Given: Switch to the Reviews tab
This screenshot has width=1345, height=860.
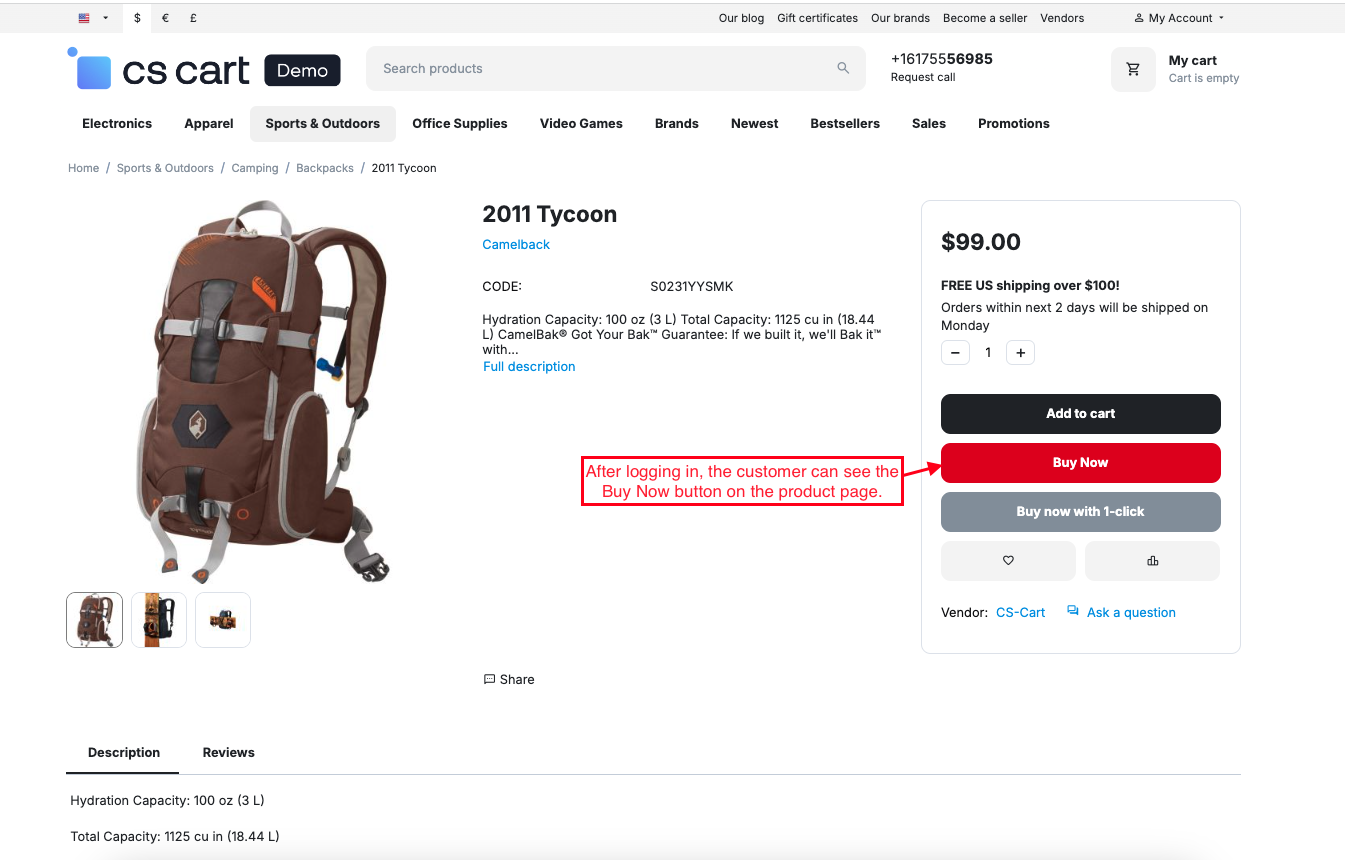Looking at the screenshot, I should tap(228, 752).
